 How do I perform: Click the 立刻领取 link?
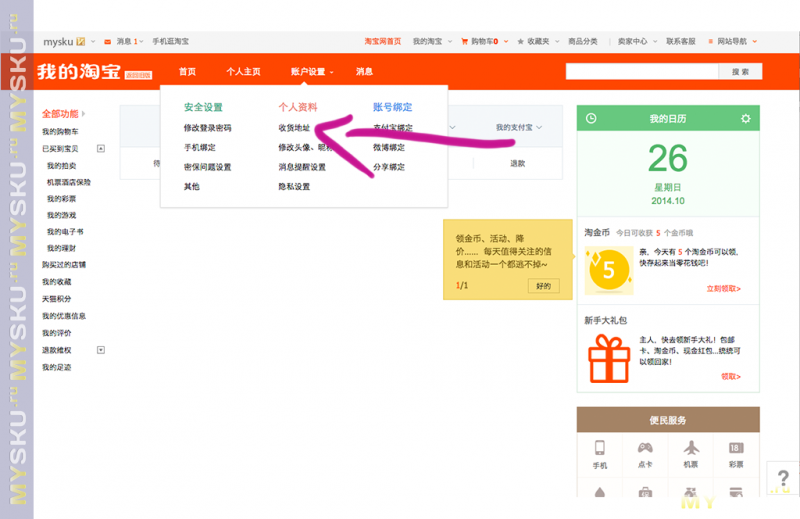tap(723, 288)
